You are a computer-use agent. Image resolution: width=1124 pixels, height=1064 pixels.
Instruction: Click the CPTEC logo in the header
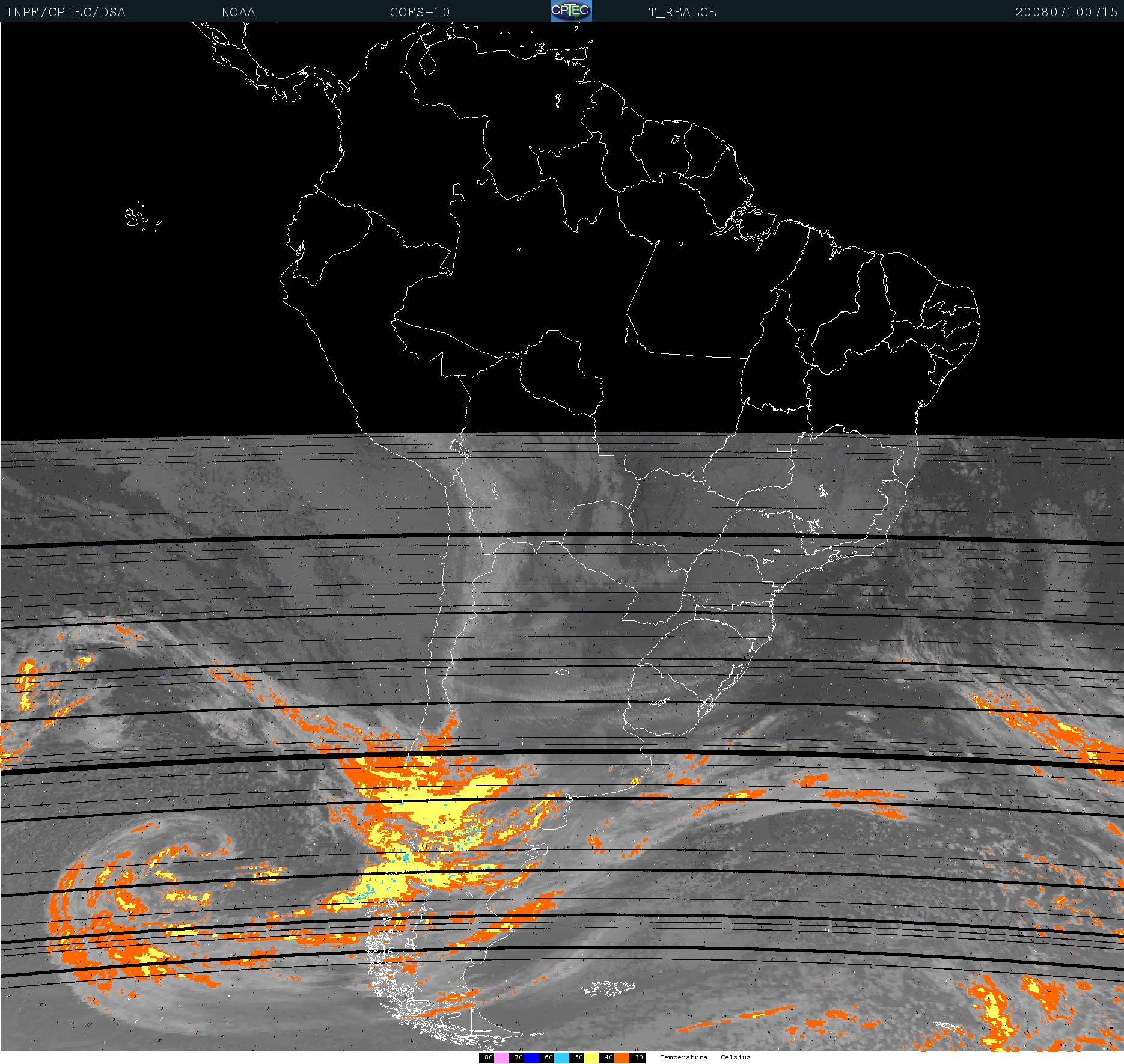[x=571, y=11]
